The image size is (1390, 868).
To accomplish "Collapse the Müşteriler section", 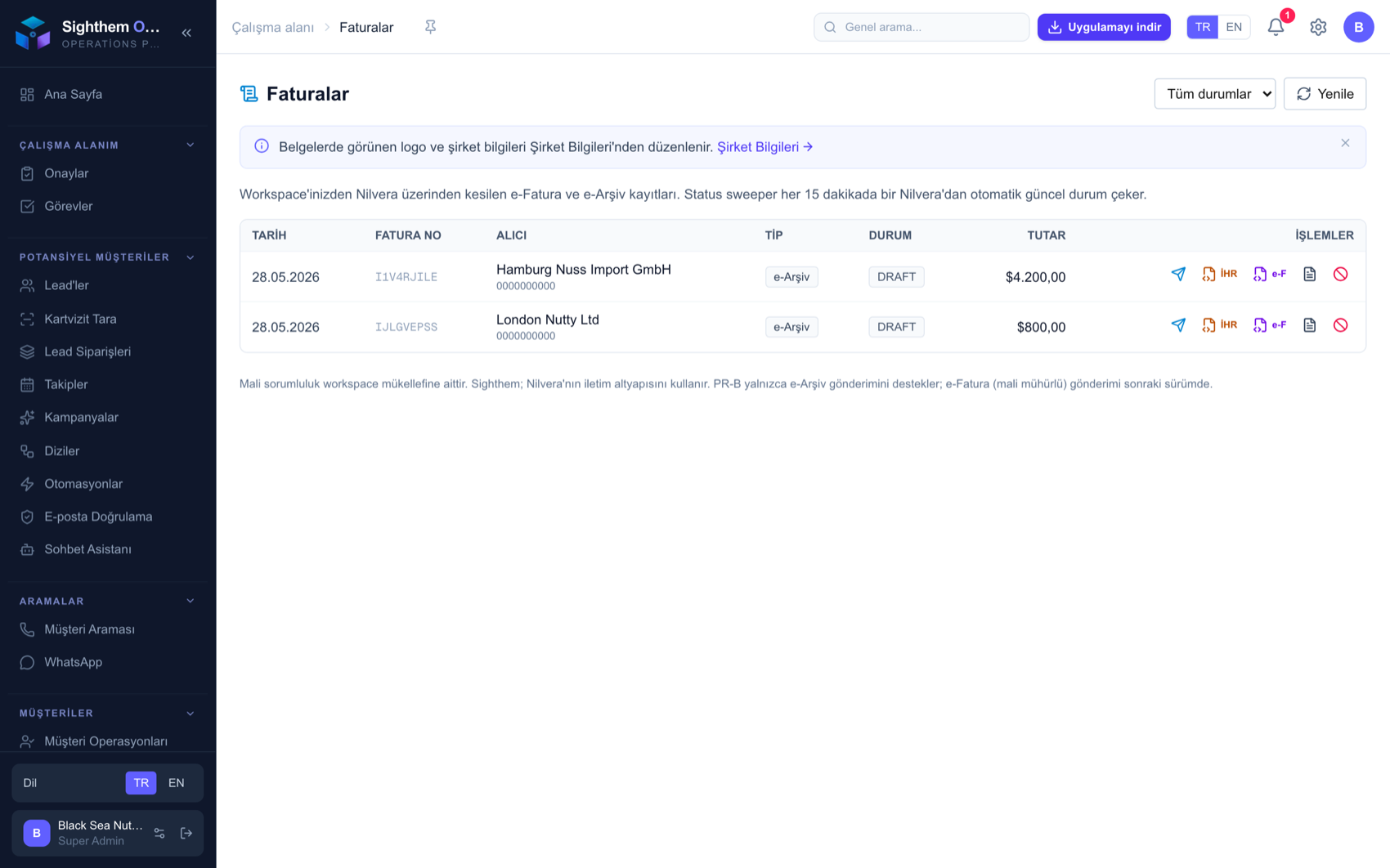I will coord(190,714).
